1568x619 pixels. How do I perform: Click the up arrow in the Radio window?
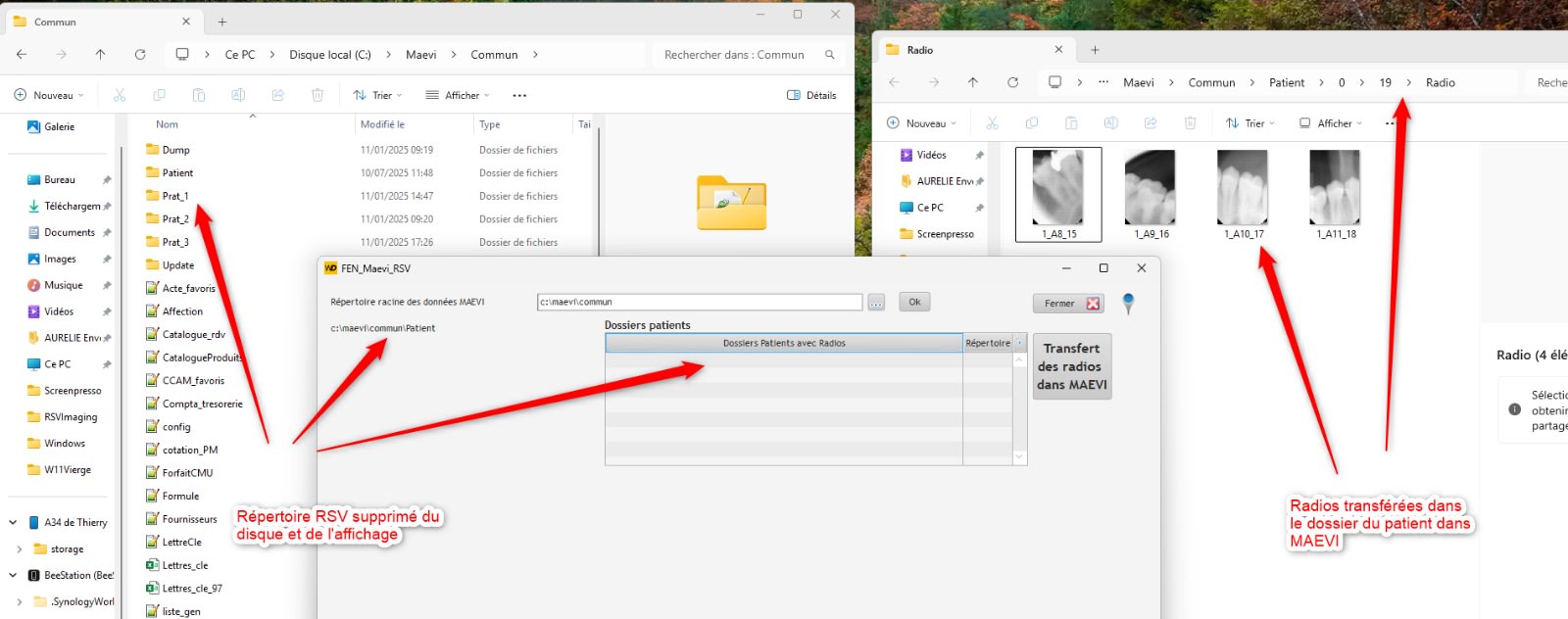(972, 82)
